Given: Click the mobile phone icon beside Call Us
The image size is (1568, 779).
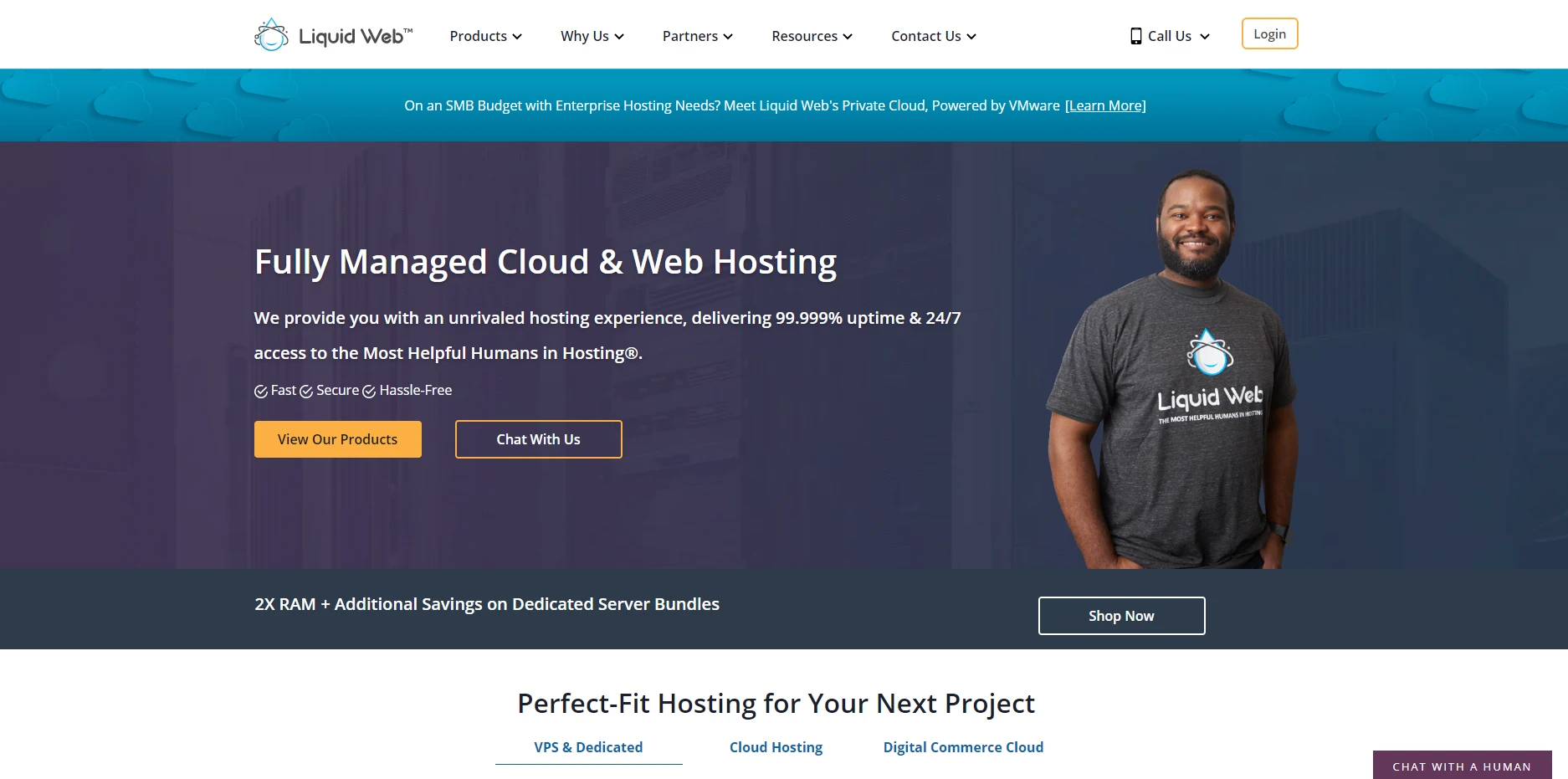Looking at the screenshot, I should click(x=1135, y=36).
